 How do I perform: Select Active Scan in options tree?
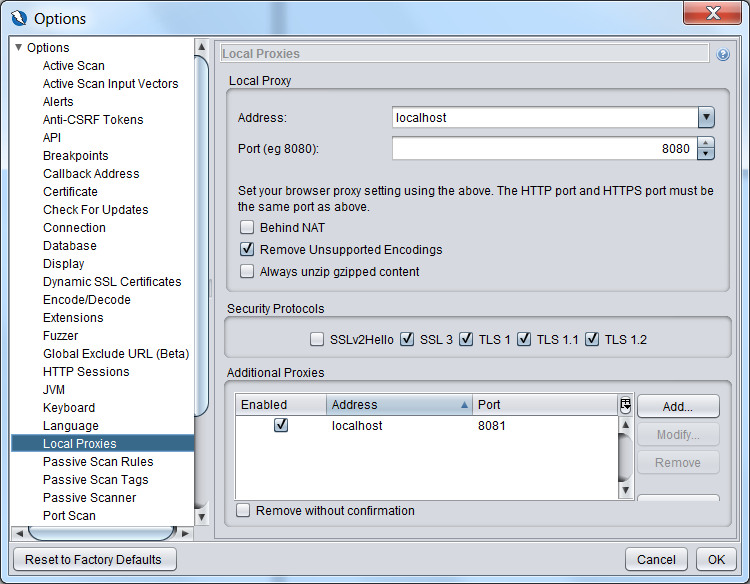click(74, 66)
